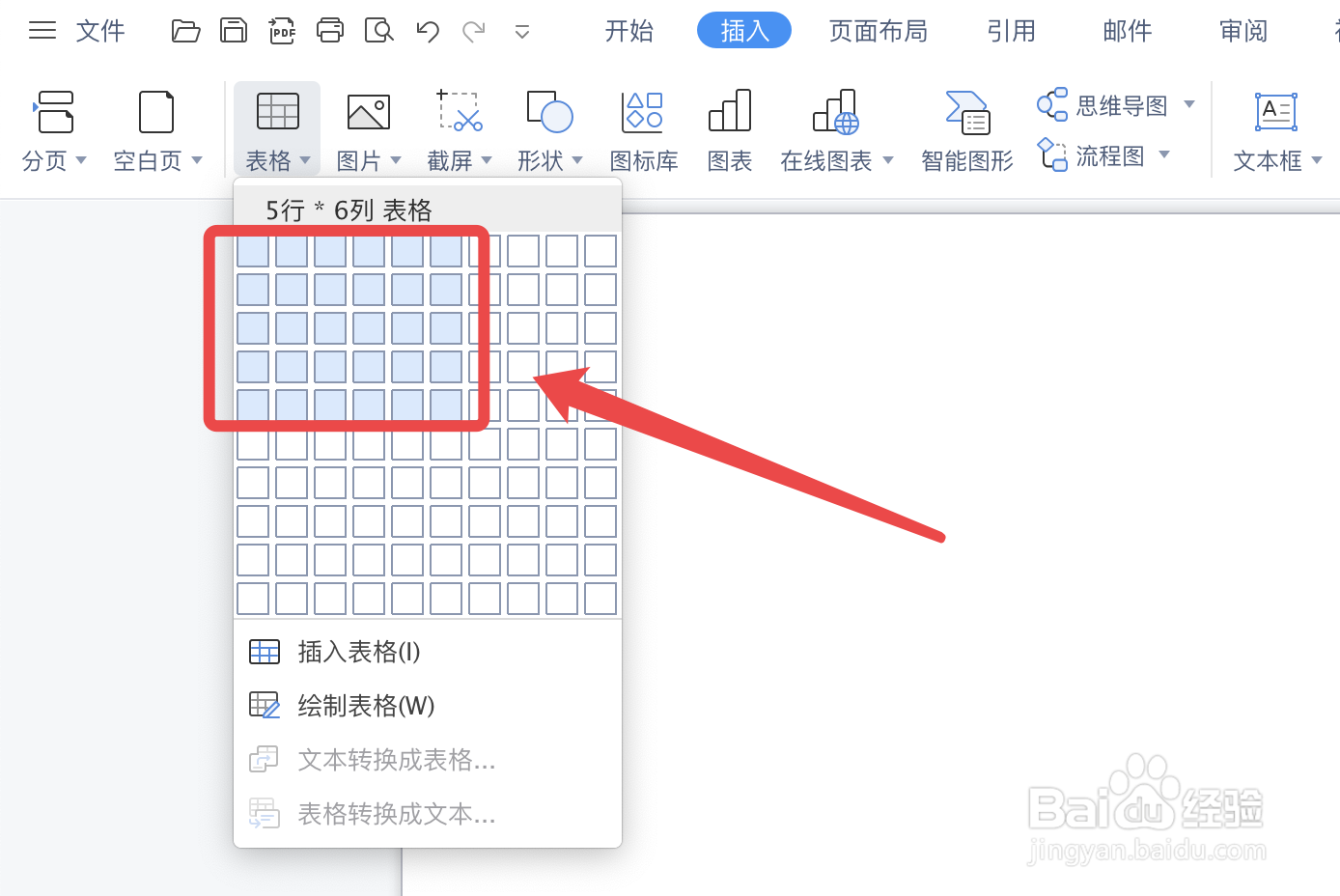Viewport: 1340px width, 896px height.
Task: Expand the 流程图 dropdown arrow
Action: coord(1164,154)
